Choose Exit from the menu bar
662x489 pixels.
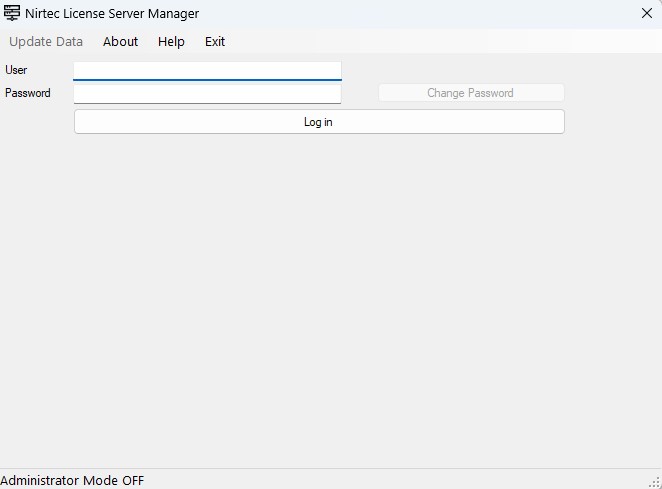(x=215, y=42)
